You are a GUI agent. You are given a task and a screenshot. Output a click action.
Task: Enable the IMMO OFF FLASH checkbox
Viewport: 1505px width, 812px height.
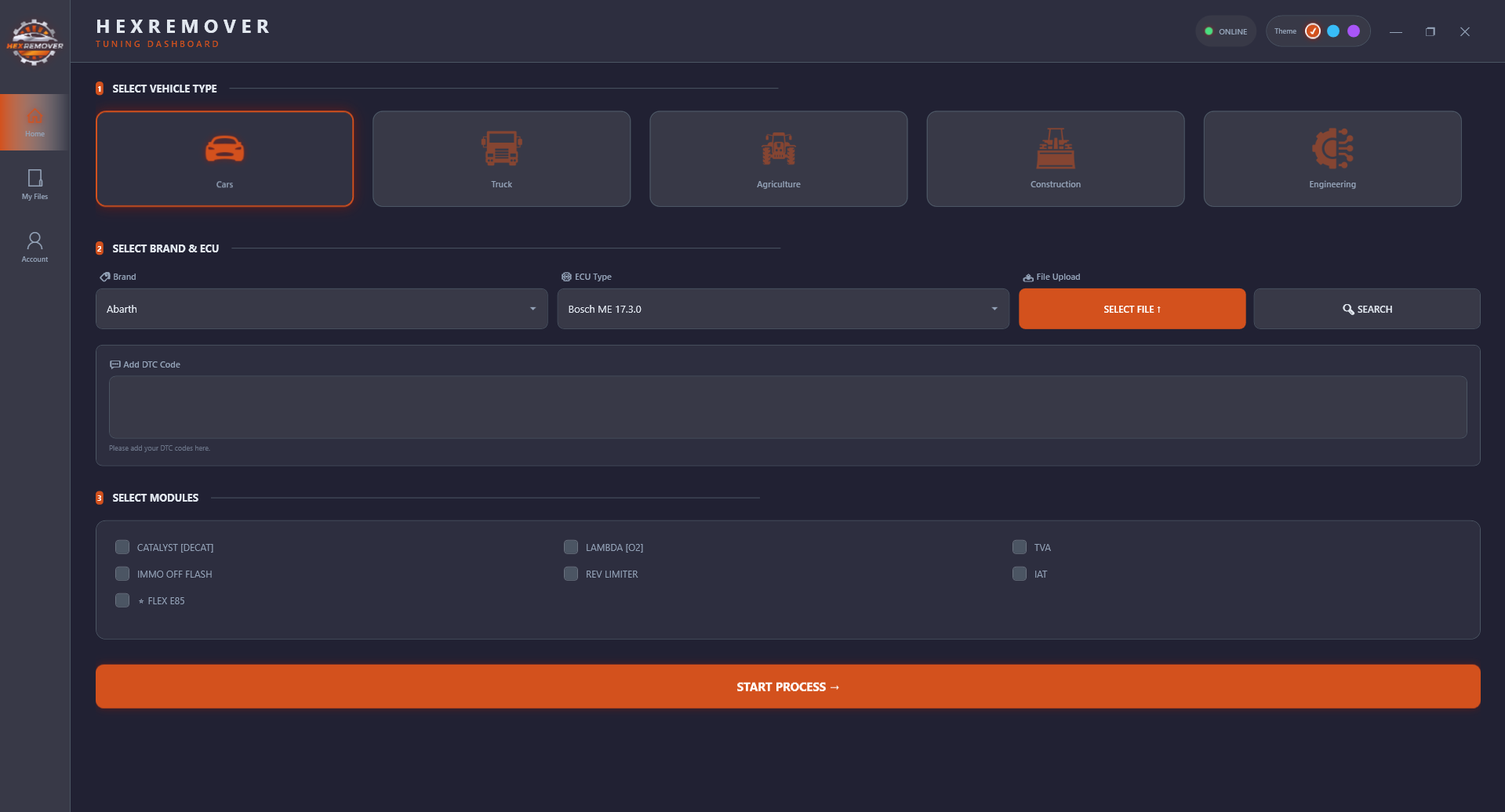[122, 574]
